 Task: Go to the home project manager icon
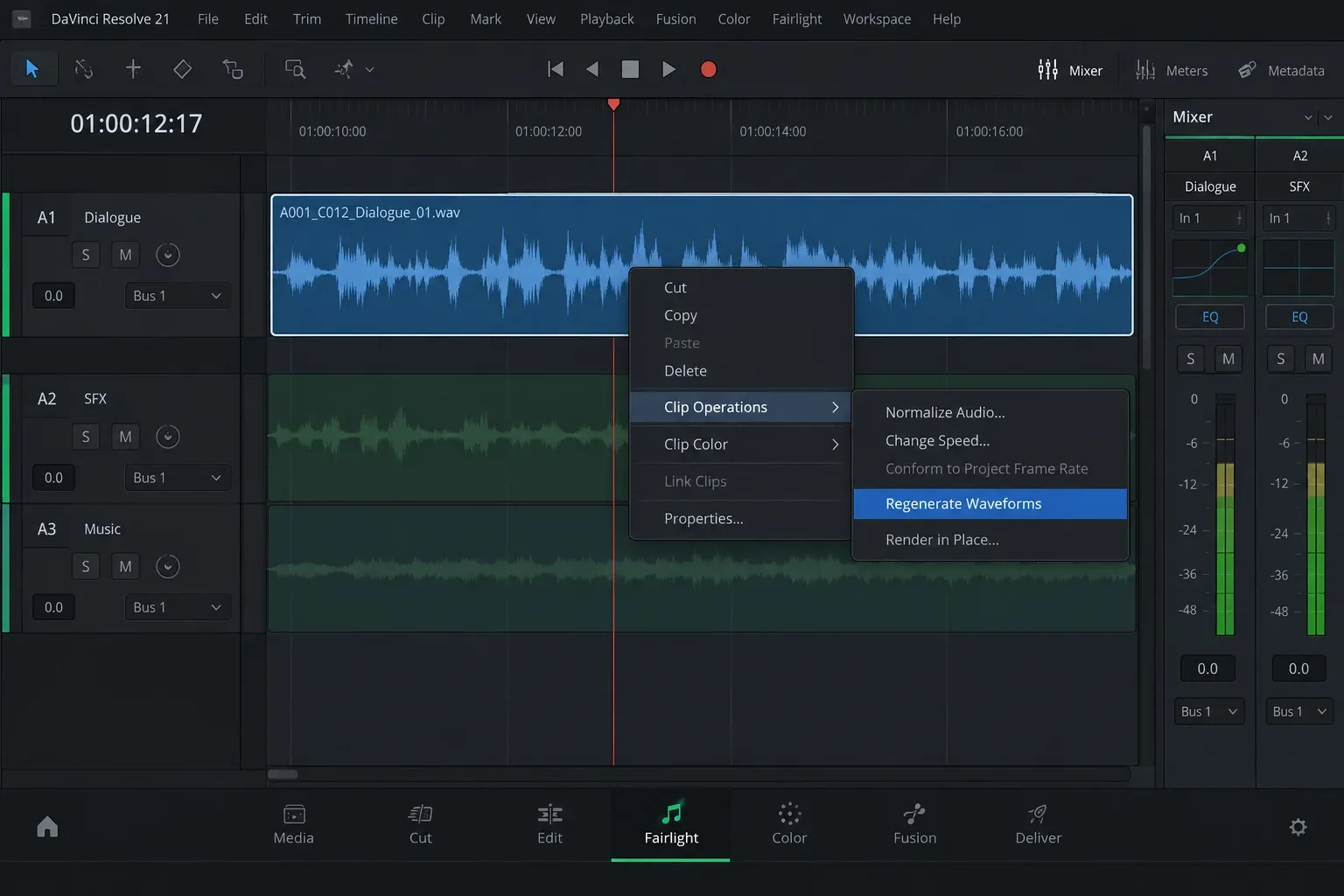click(x=47, y=827)
